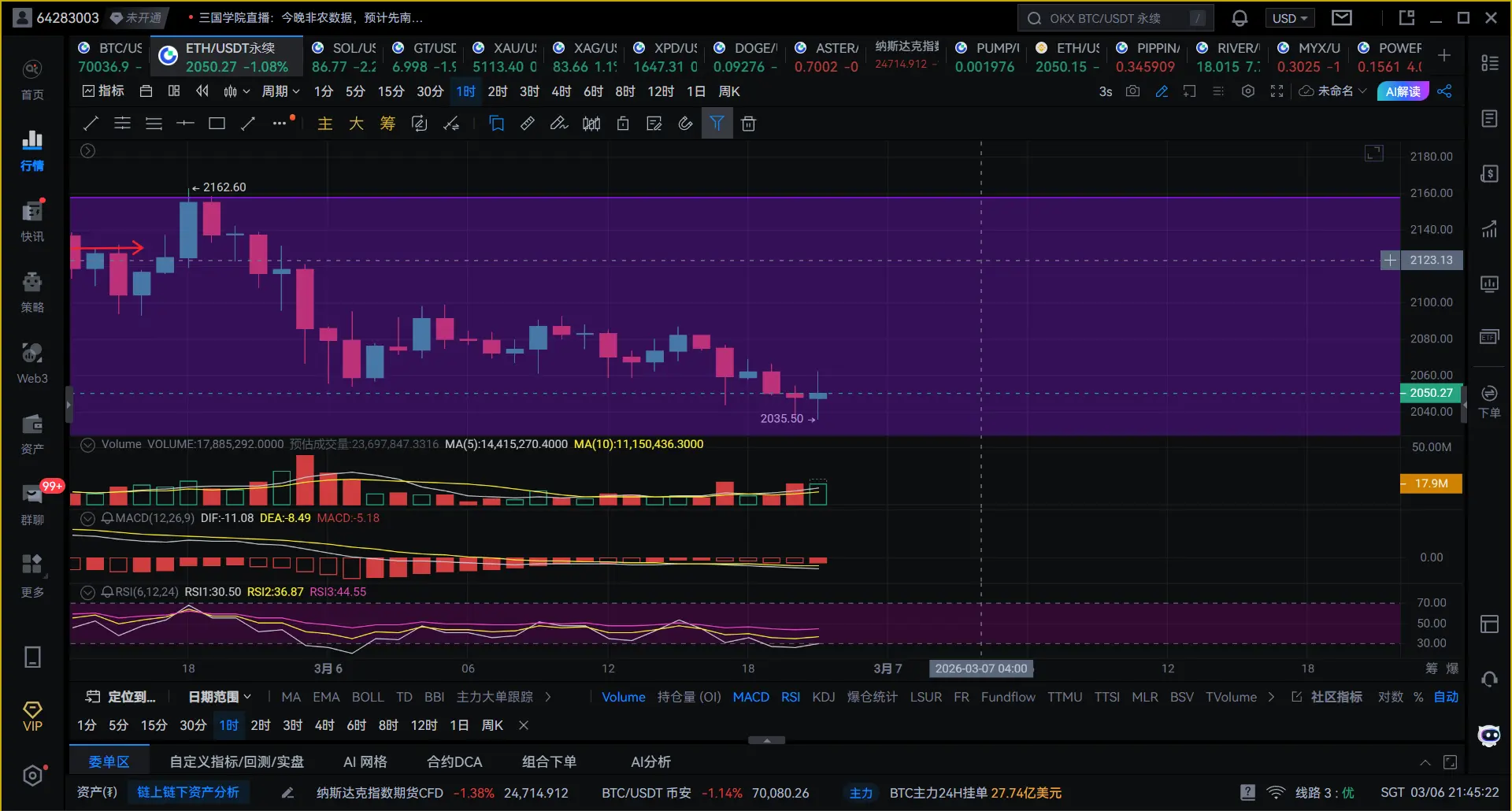Viewport: 1512px width, 811px height.
Task: Open the notification bell
Action: click(x=1240, y=18)
